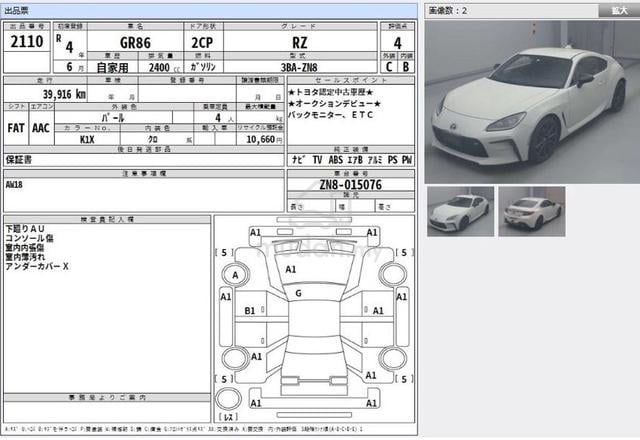Click the A mark on the wheel diagram

pos(235,275)
